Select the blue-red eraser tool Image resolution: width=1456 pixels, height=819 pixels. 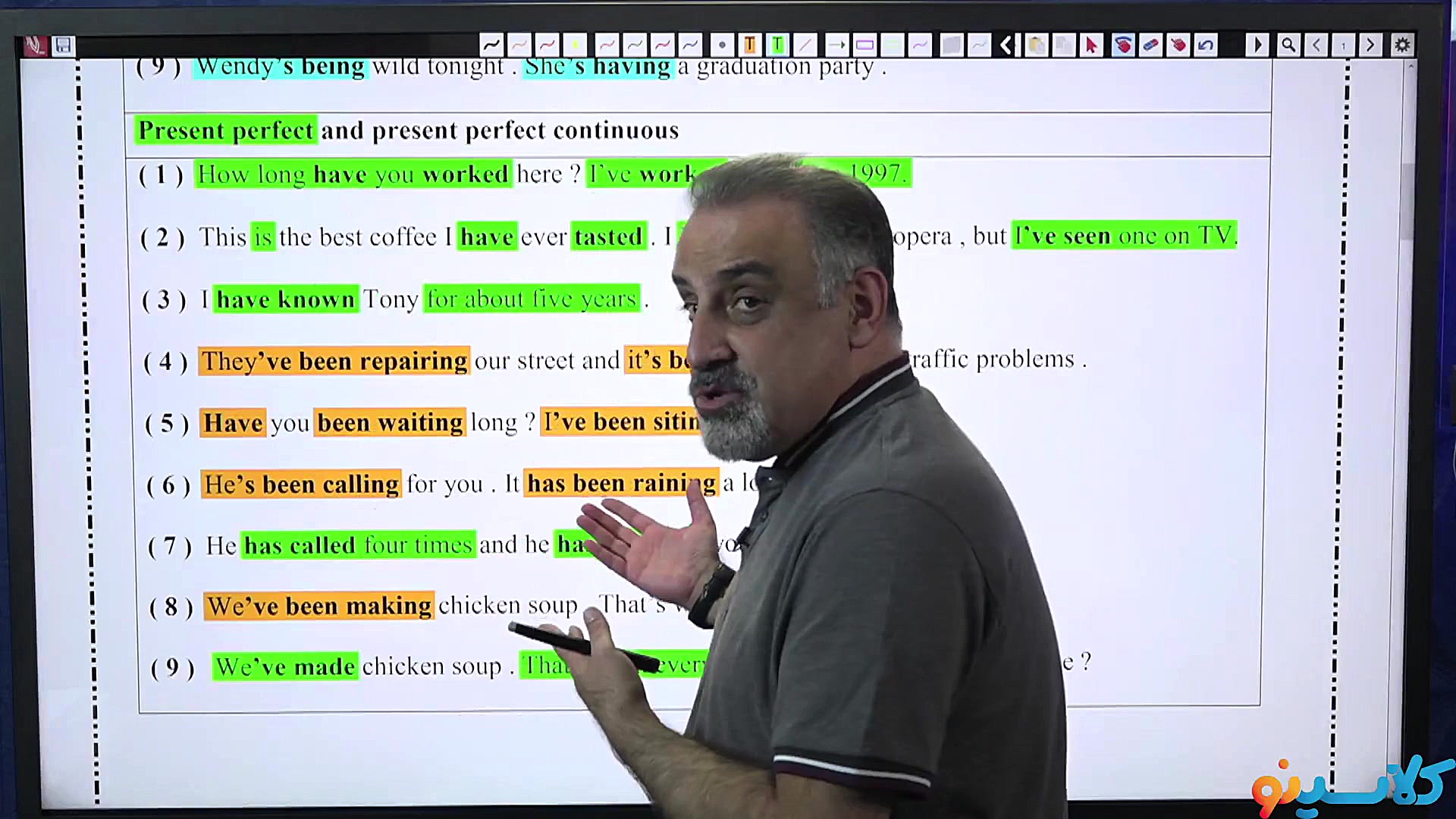pyautogui.click(x=1150, y=45)
